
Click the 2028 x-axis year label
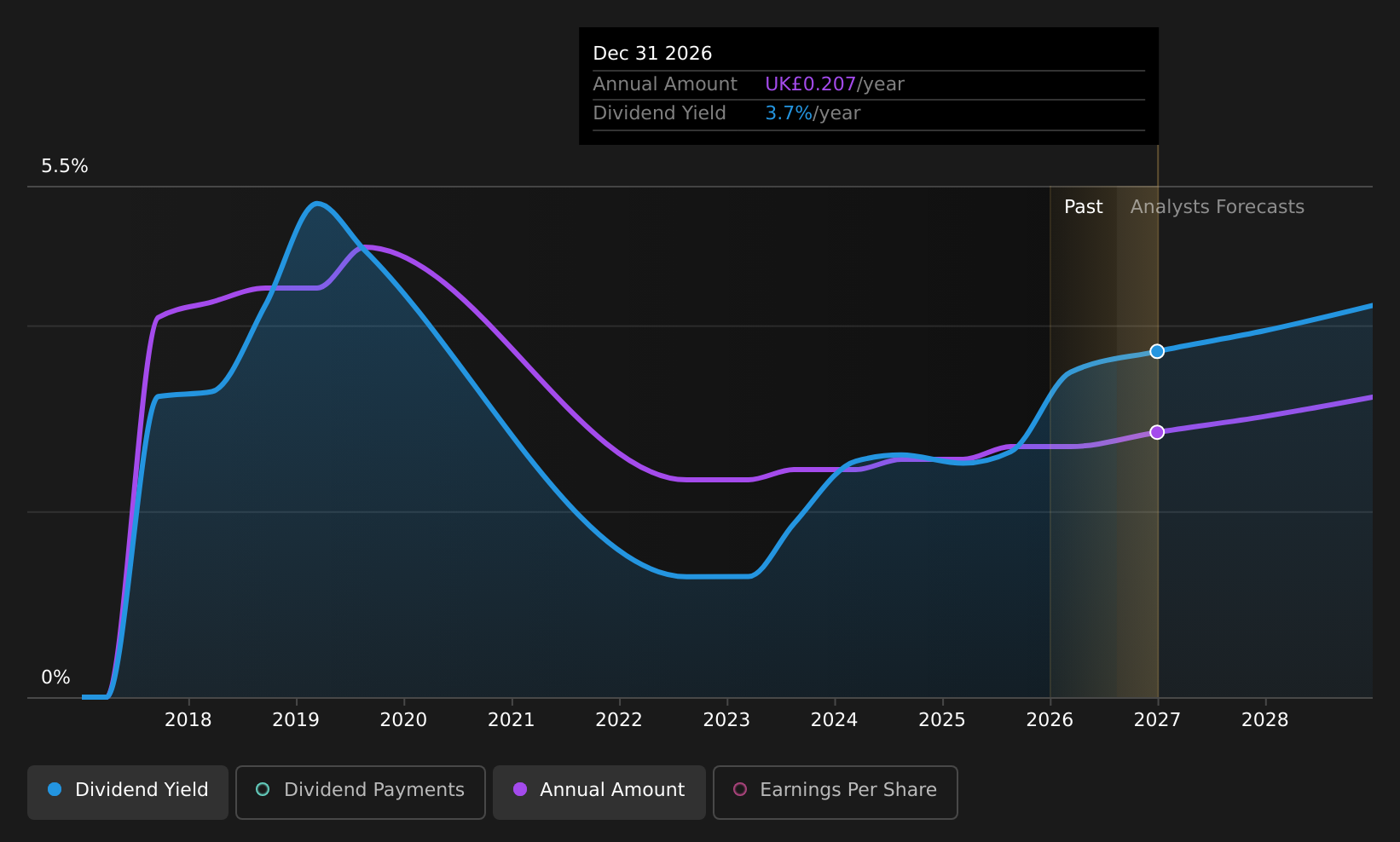(1265, 720)
